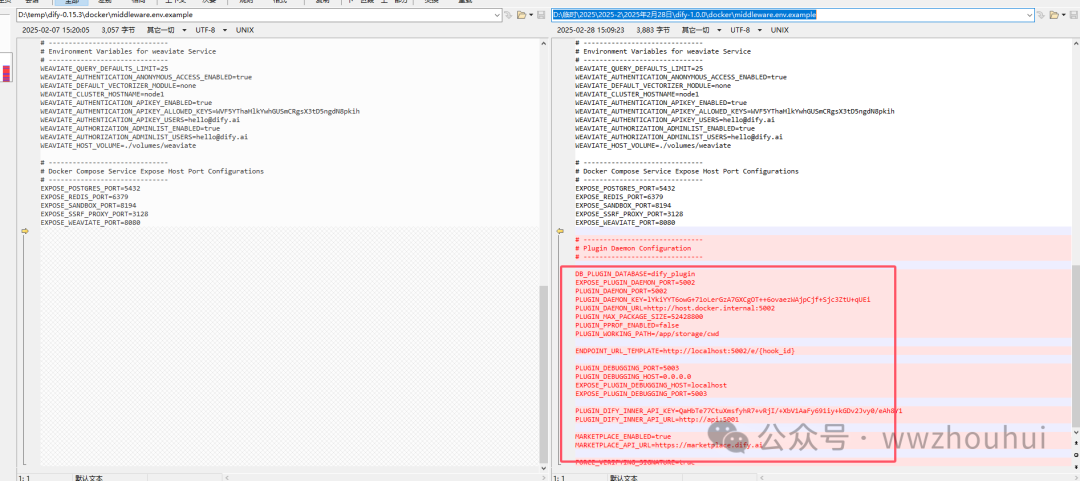Click the left pane UNIX line ending label
Image resolution: width=1080 pixels, height=481 pixels.
tap(245, 31)
